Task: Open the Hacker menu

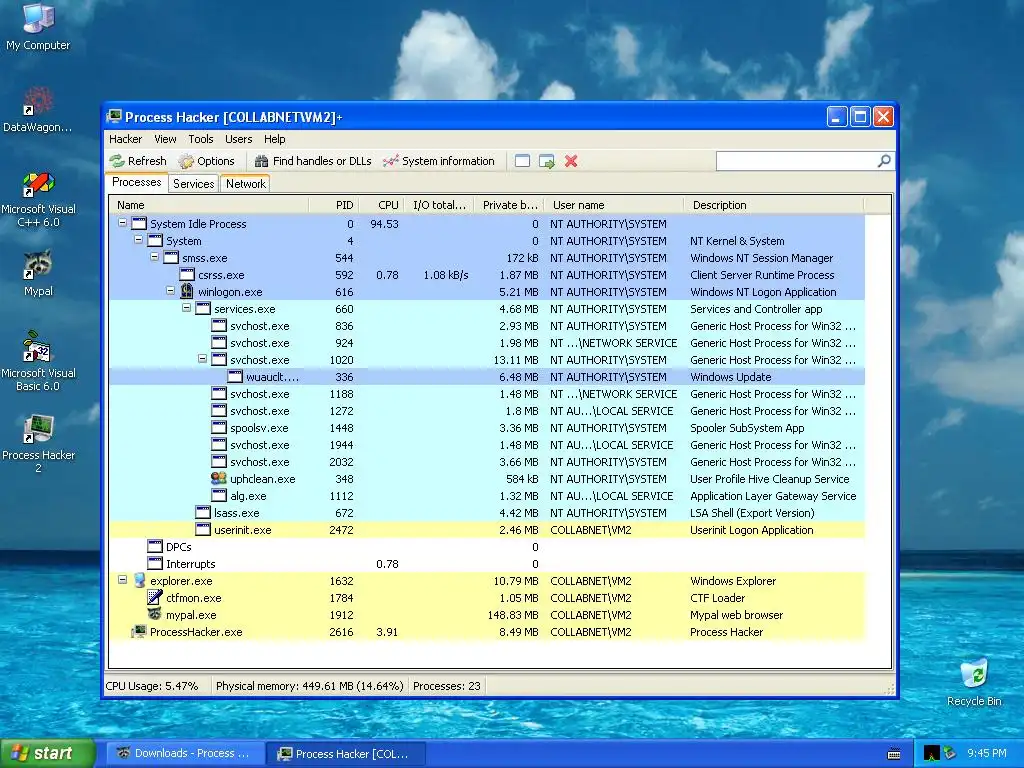Action: click(125, 139)
